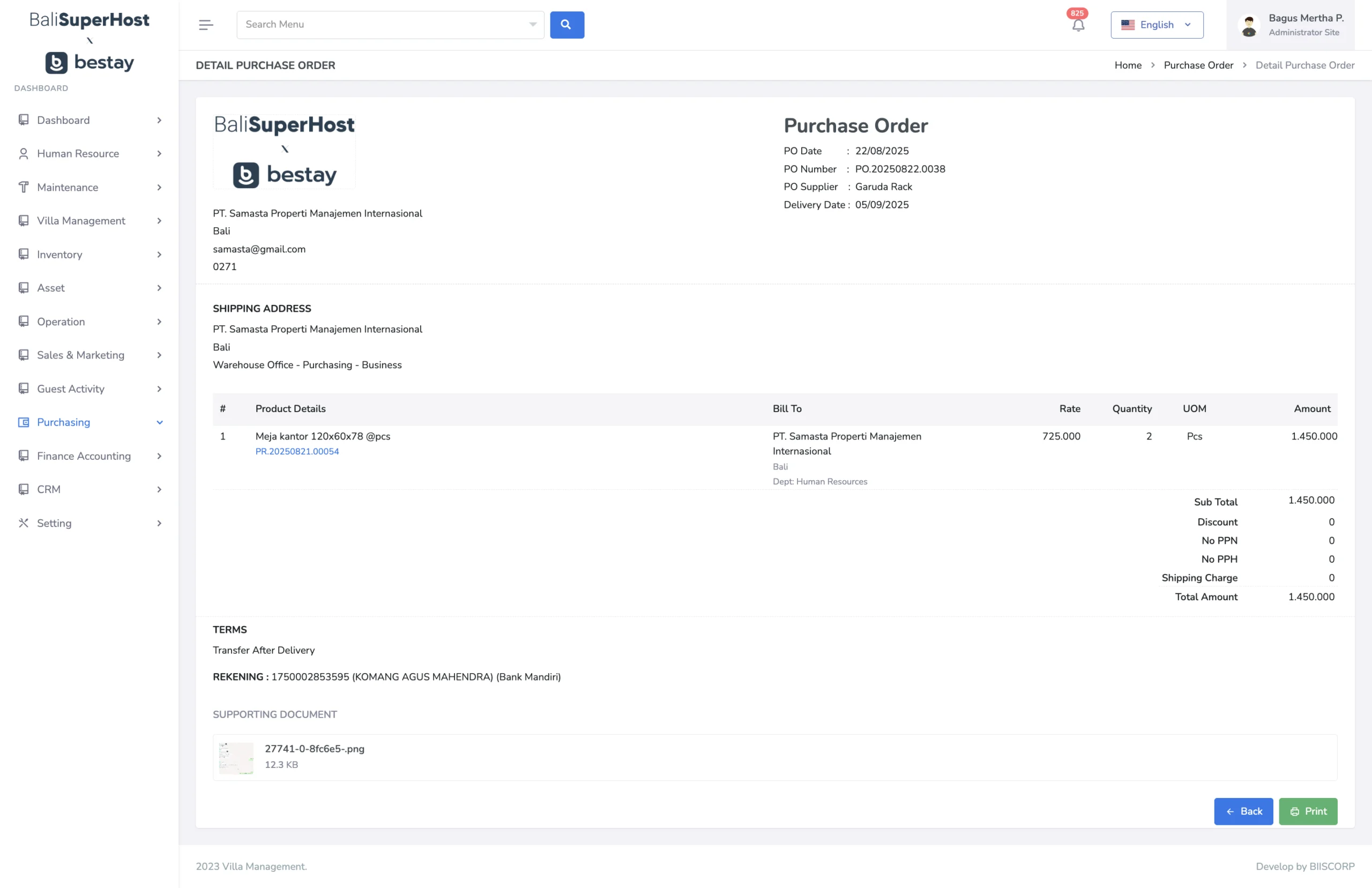Click the blue search magnifier button
1372x888 pixels.
pos(566,25)
